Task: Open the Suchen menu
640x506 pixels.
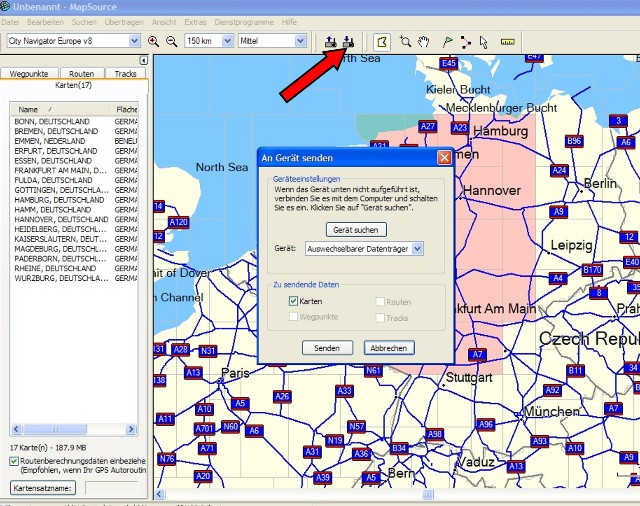Action: 84,22
